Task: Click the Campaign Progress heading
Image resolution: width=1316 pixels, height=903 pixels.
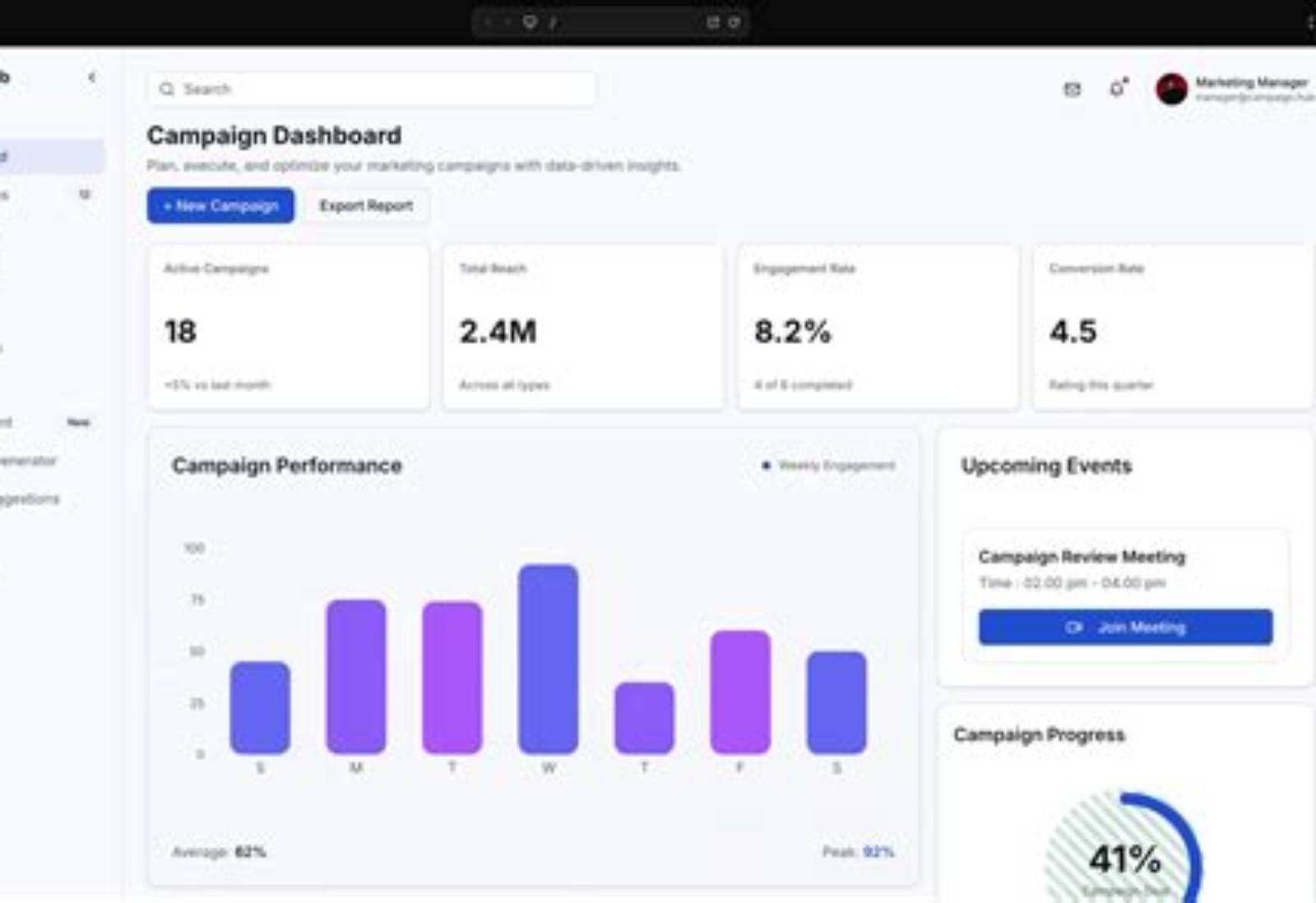Action: click(x=1039, y=734)
